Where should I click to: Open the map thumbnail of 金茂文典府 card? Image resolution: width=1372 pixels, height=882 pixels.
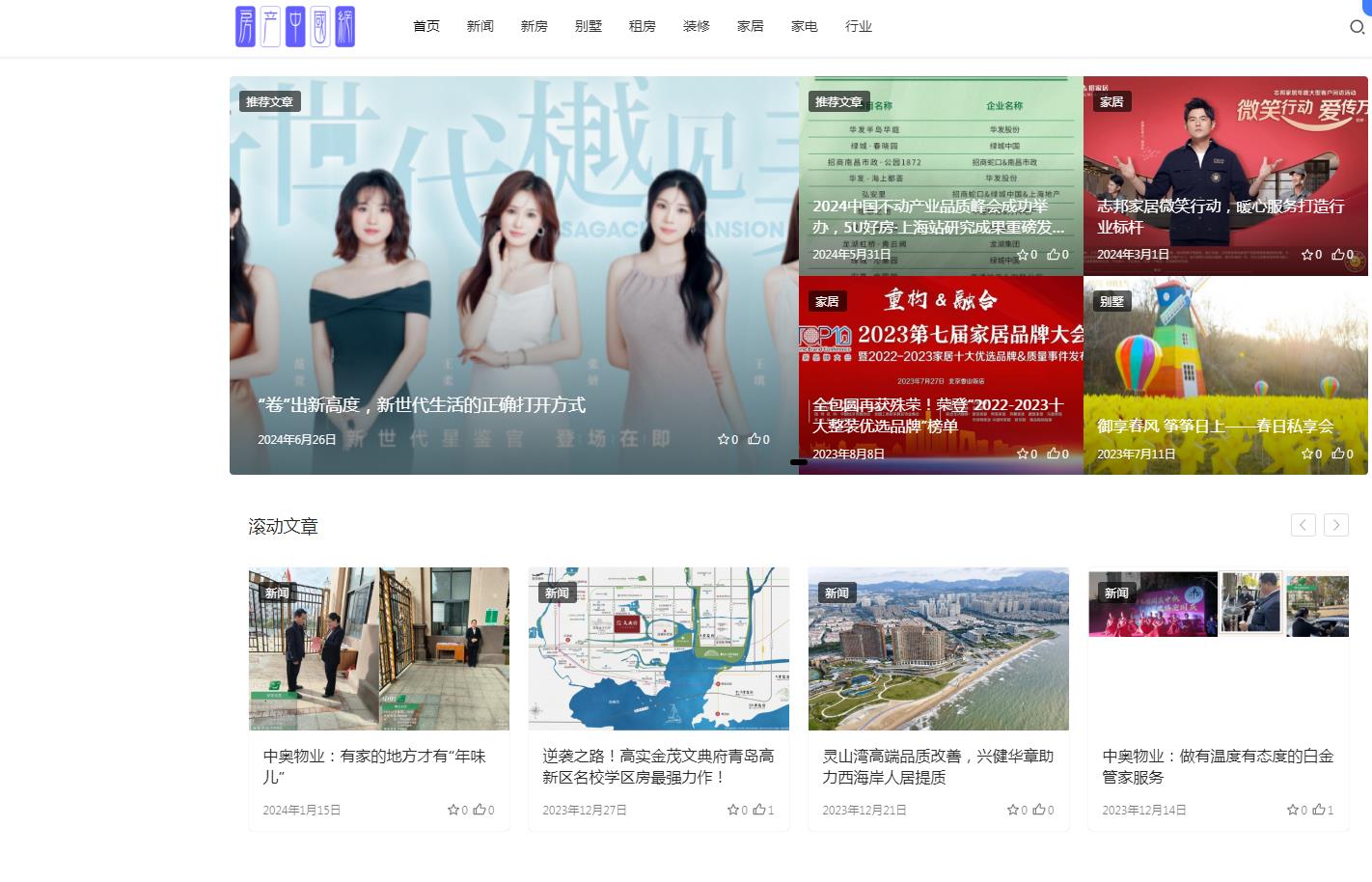pos(659,648)
